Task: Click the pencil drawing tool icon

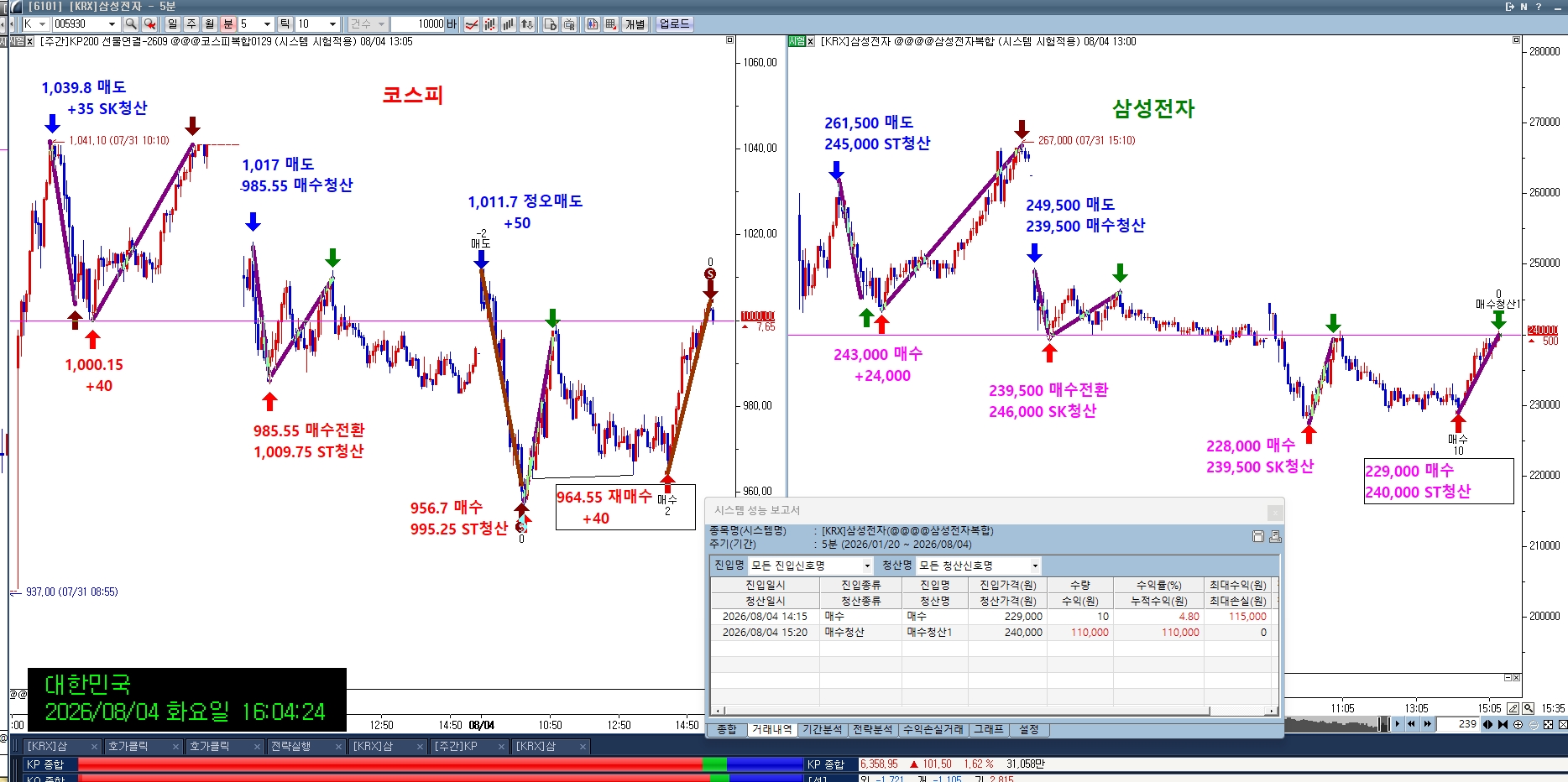Action: tap(1513, 708)
